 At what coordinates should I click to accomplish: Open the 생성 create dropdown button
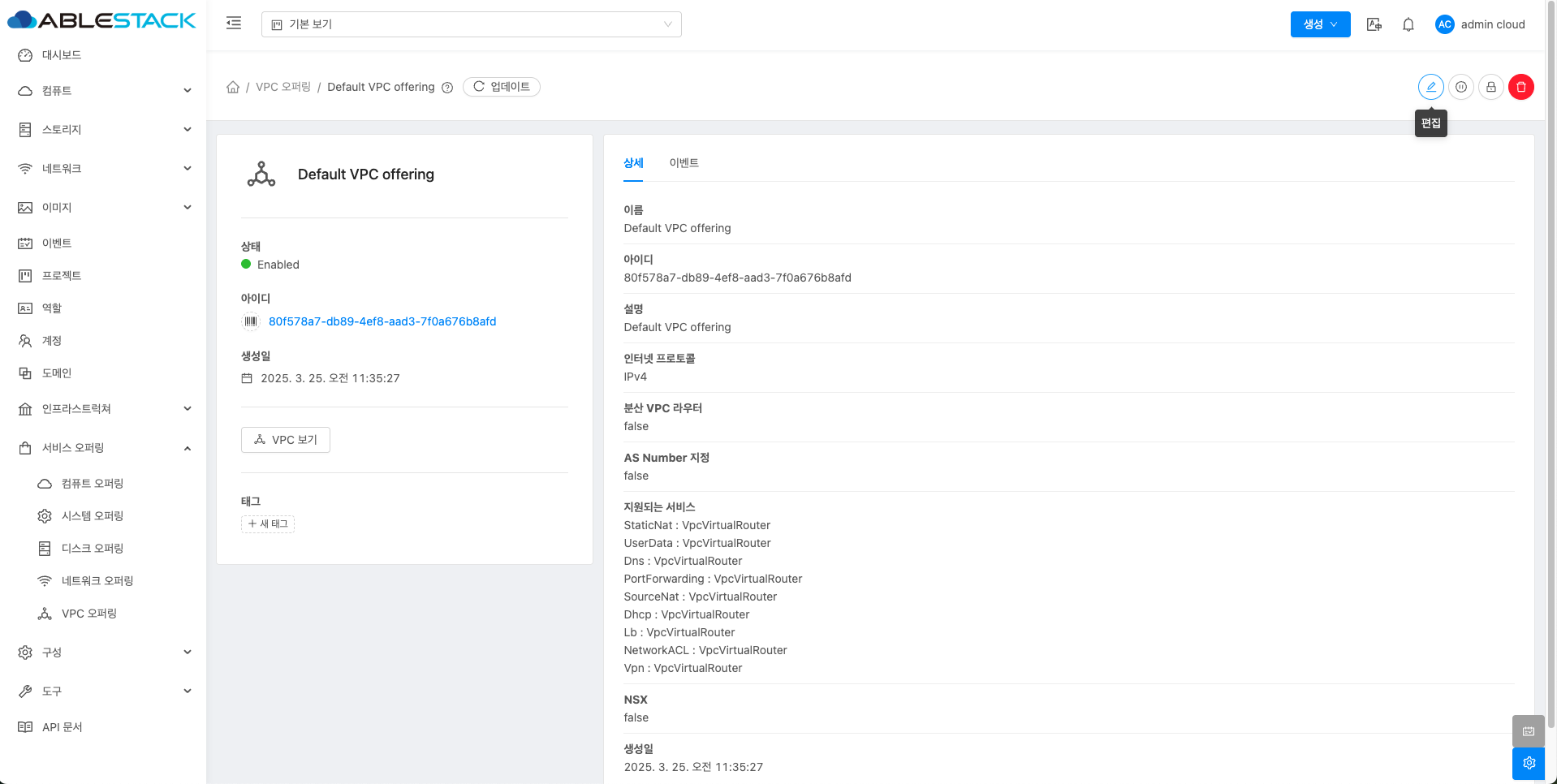click(x=1319, y=24)
